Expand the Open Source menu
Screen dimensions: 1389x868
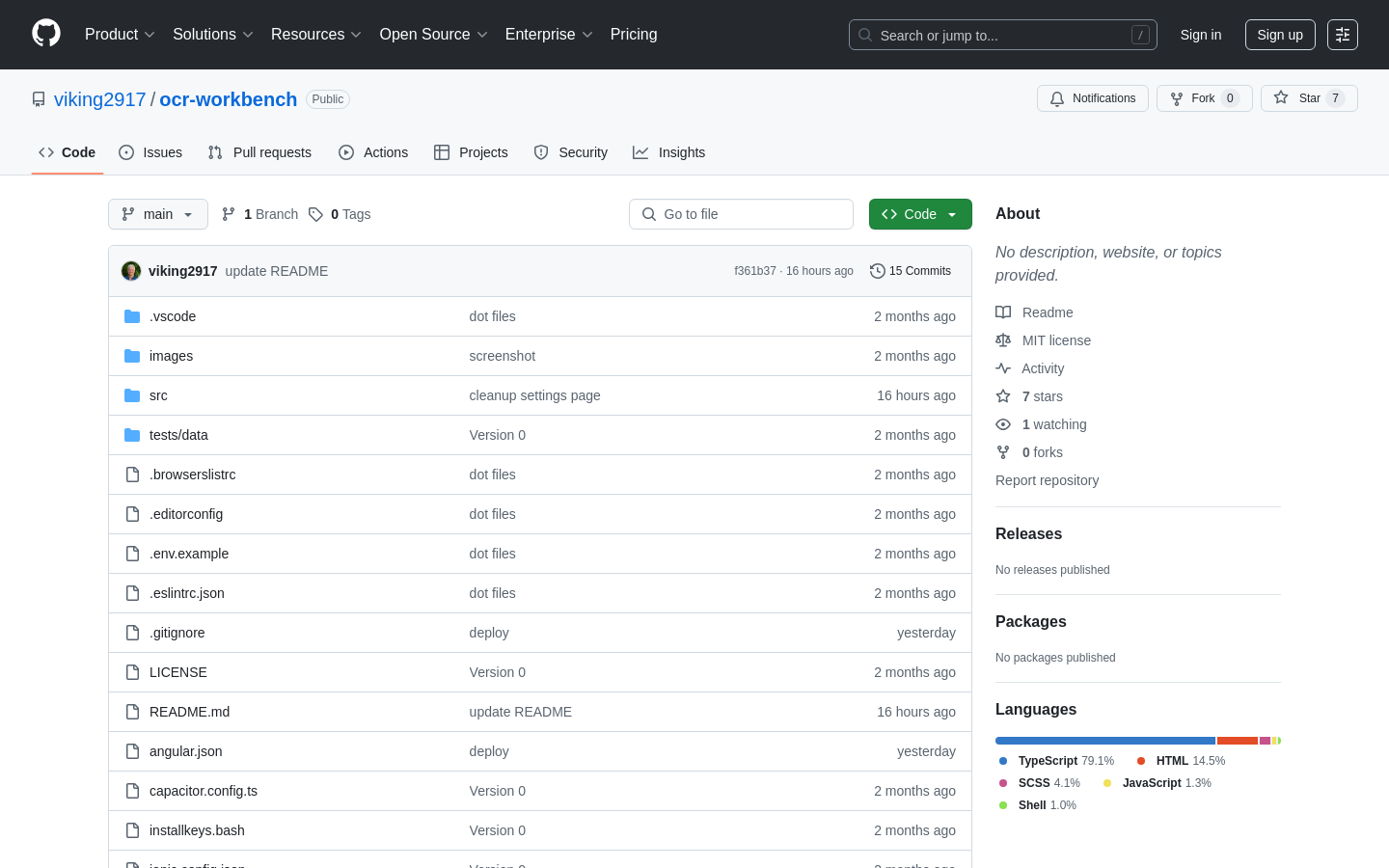434,35
